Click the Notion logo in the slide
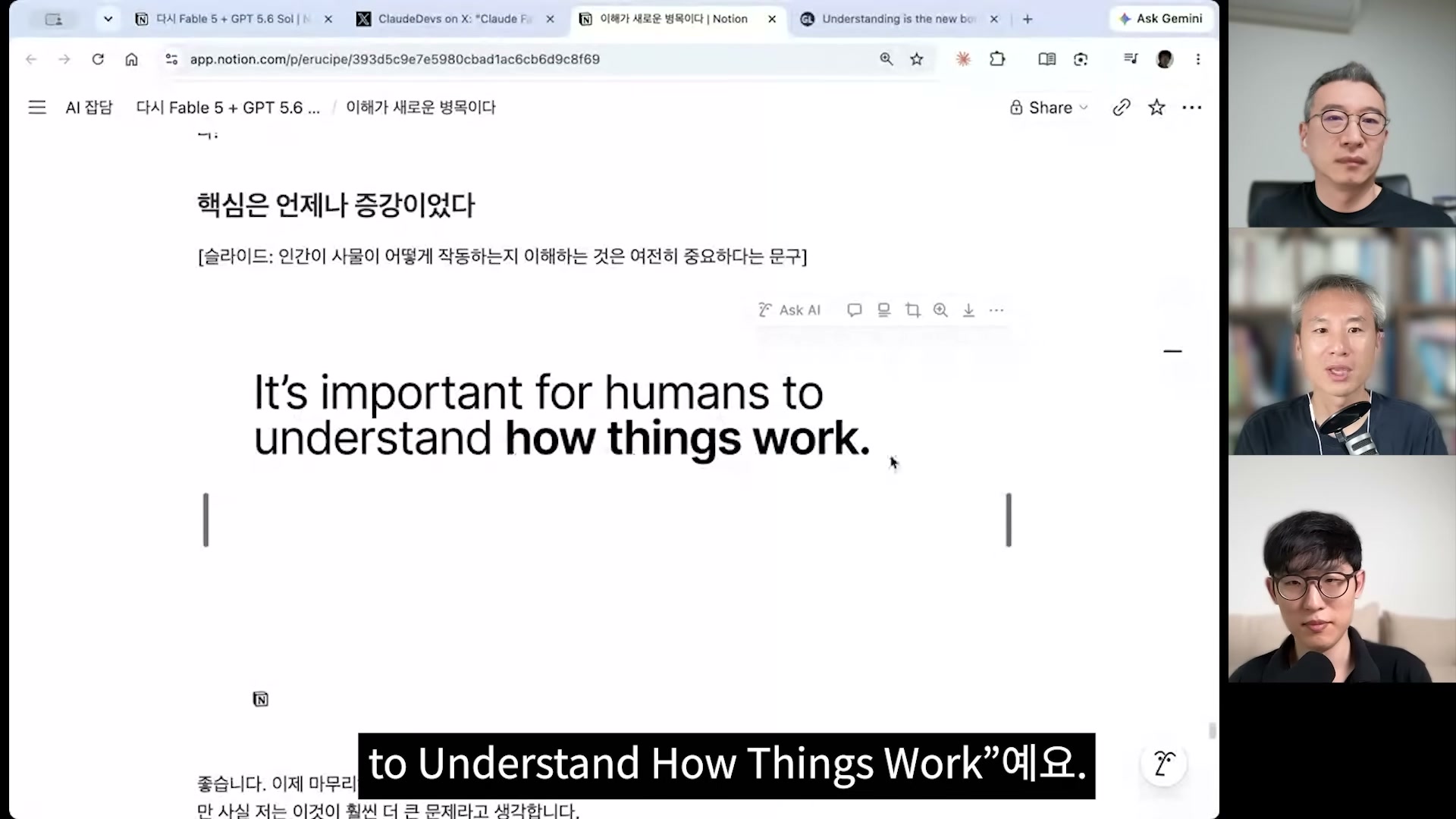Screen dimensions: 1456x819 coord(260,699)
